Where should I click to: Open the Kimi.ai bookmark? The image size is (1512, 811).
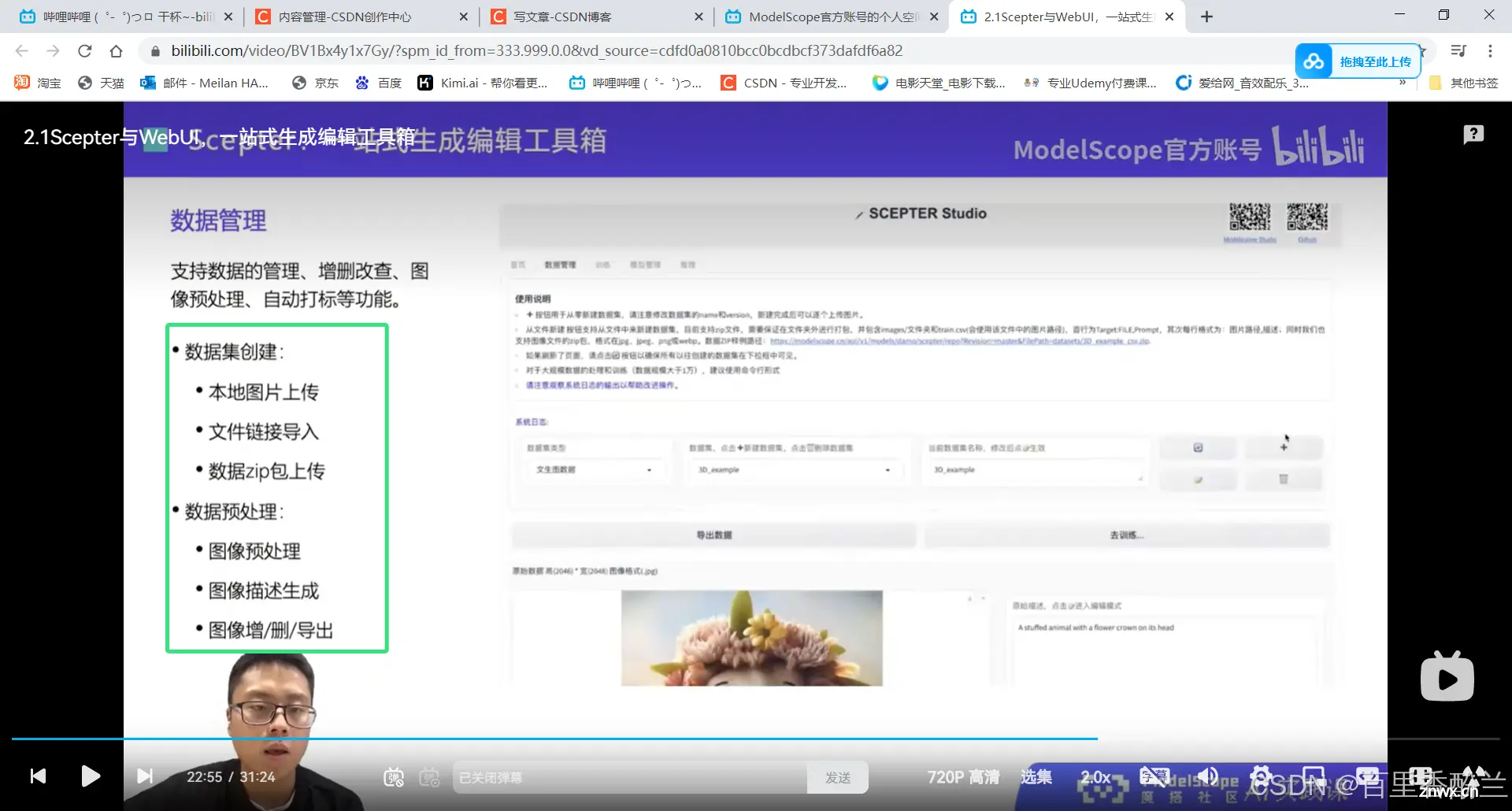(x=482, y=83)
